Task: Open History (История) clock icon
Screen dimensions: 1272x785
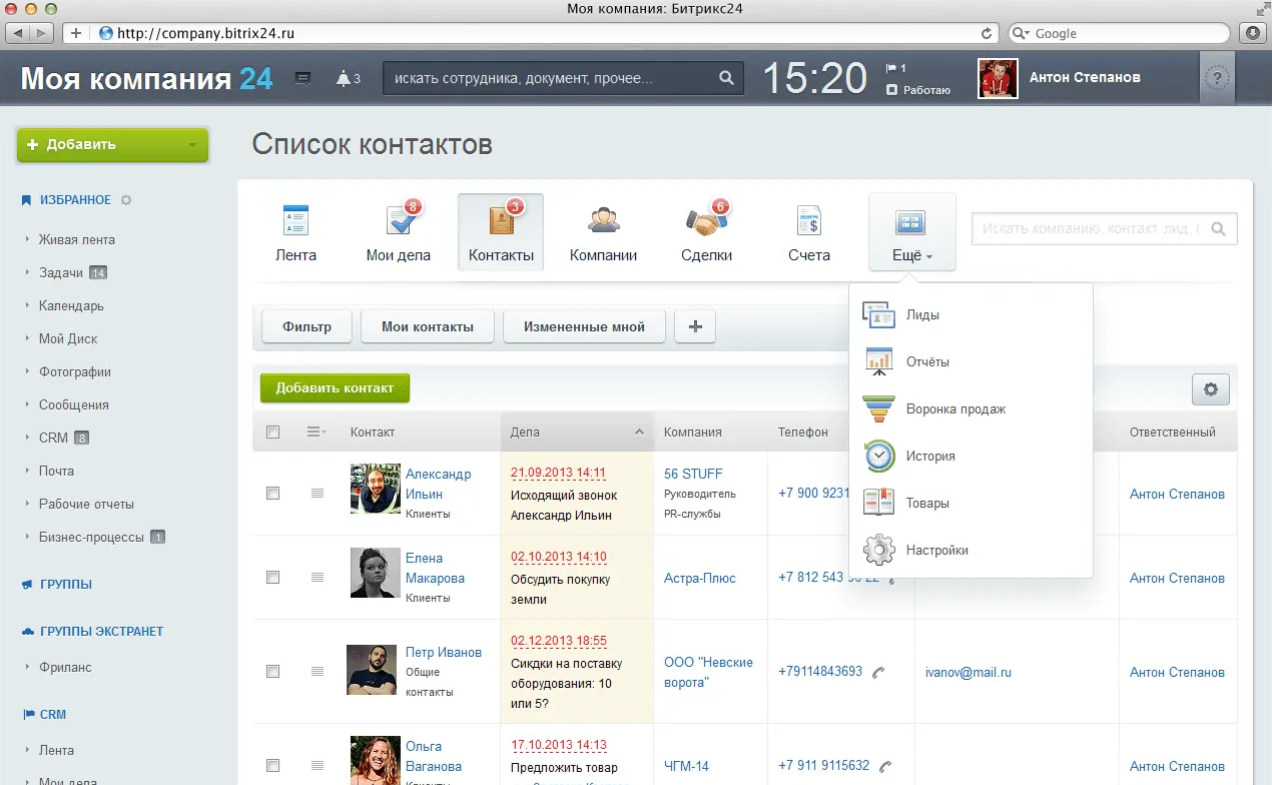Action: point(878,456)
